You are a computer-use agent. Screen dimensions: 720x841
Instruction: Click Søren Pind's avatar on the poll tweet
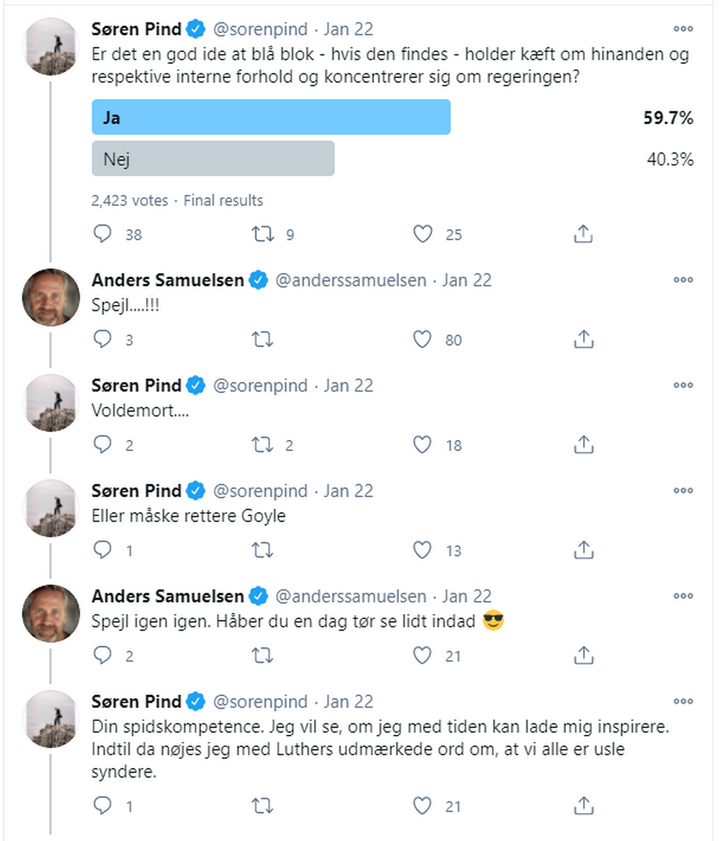point(51,46)
